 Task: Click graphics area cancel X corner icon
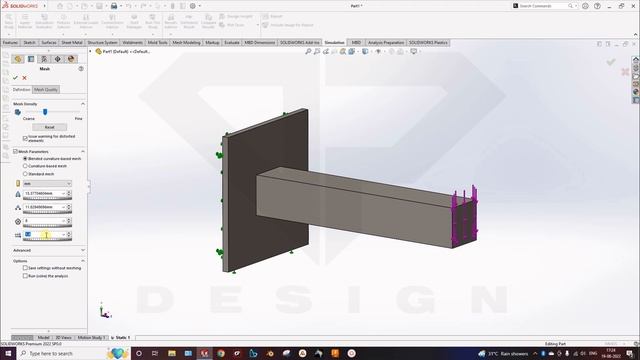625,72
